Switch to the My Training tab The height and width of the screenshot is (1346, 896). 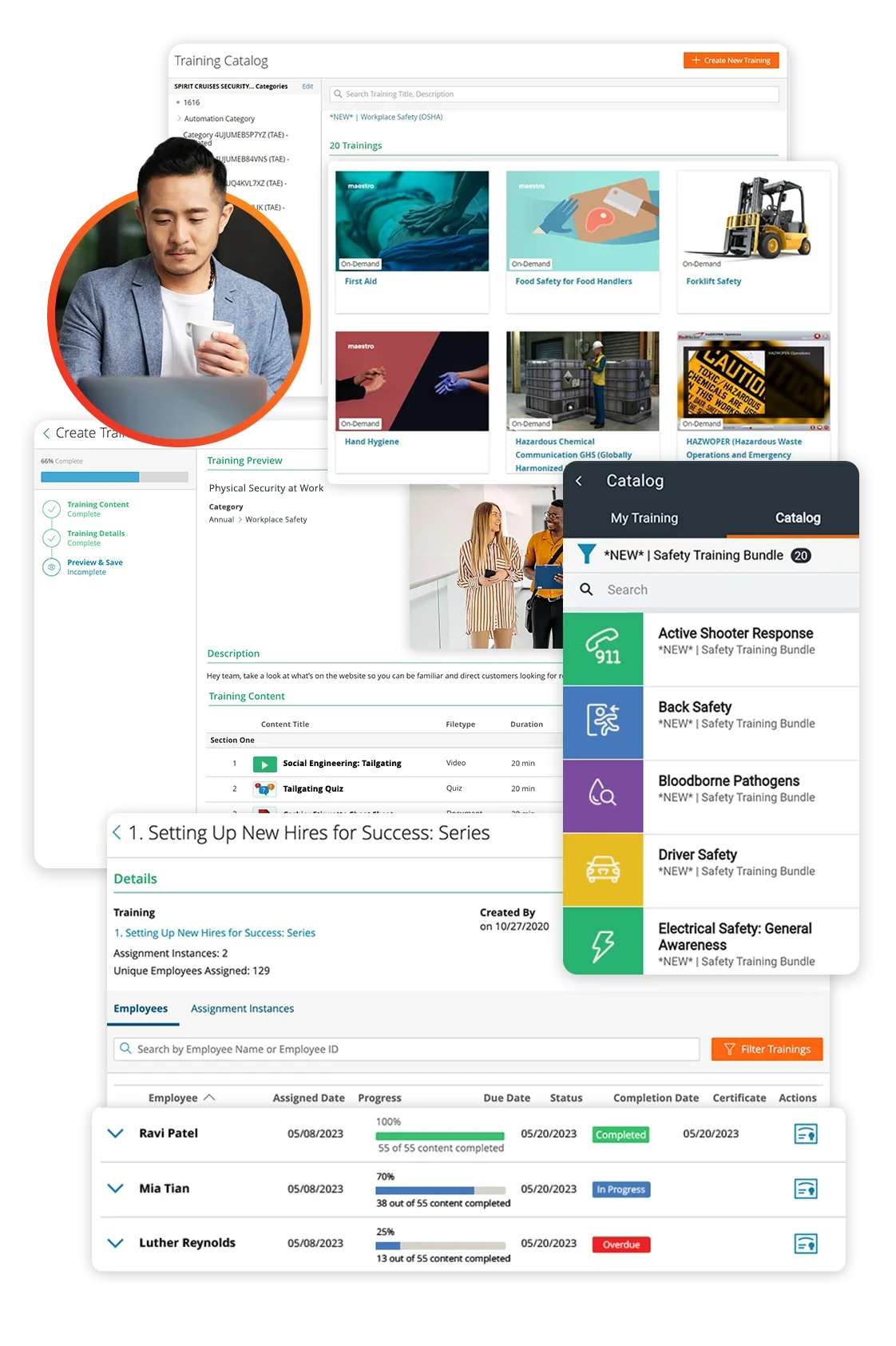[644, 518]
